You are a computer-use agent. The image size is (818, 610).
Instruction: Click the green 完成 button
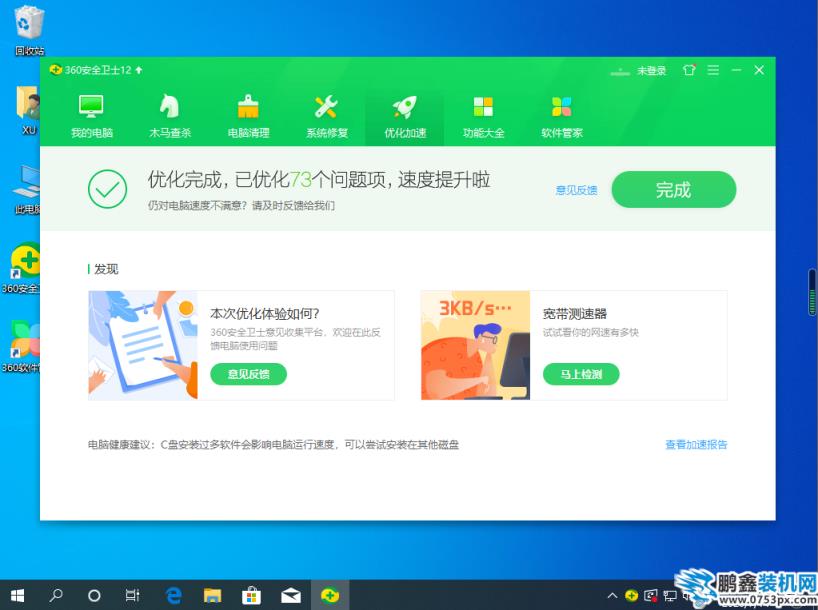click(x=673, y=189)
